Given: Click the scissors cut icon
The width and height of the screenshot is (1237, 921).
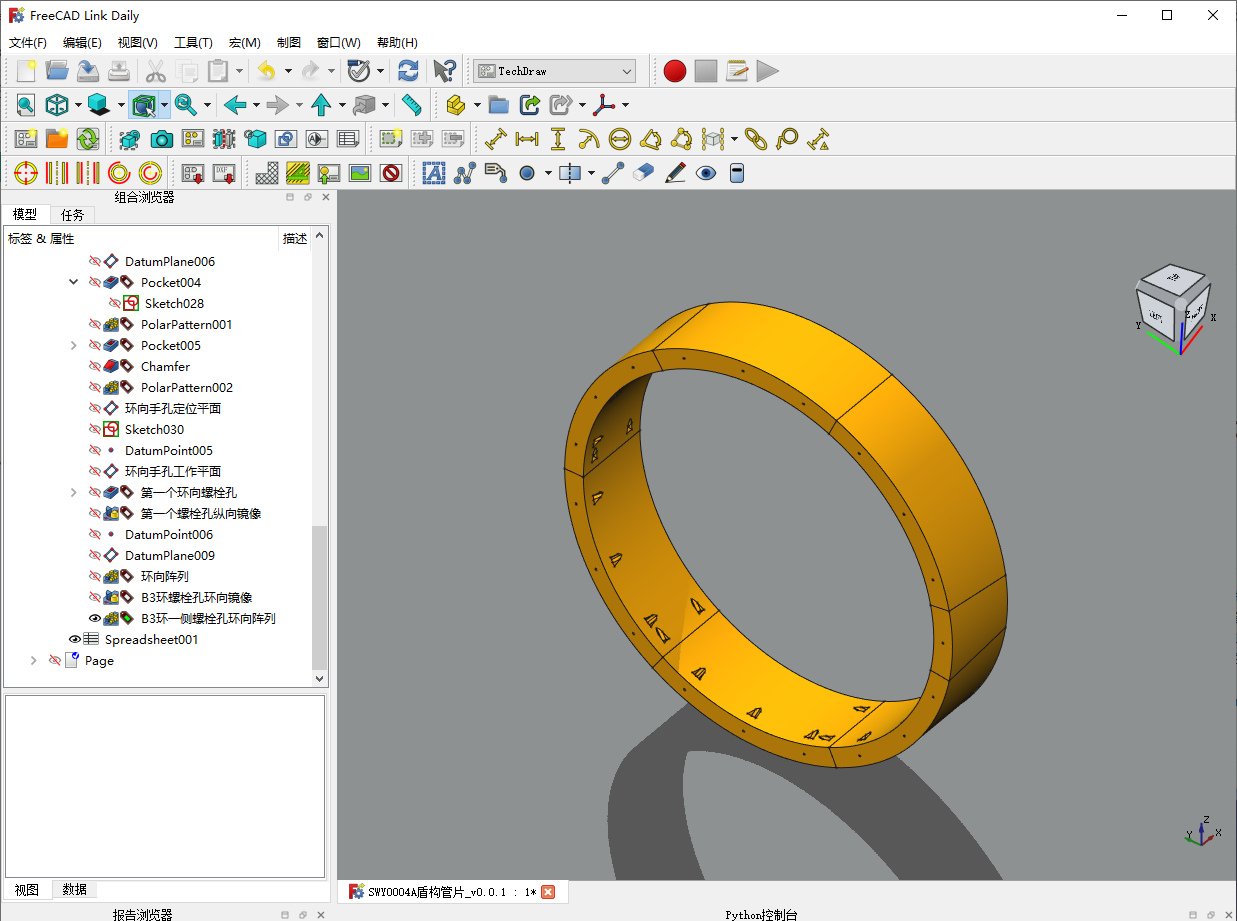Looking at the screenshot, I should point(155,71).
